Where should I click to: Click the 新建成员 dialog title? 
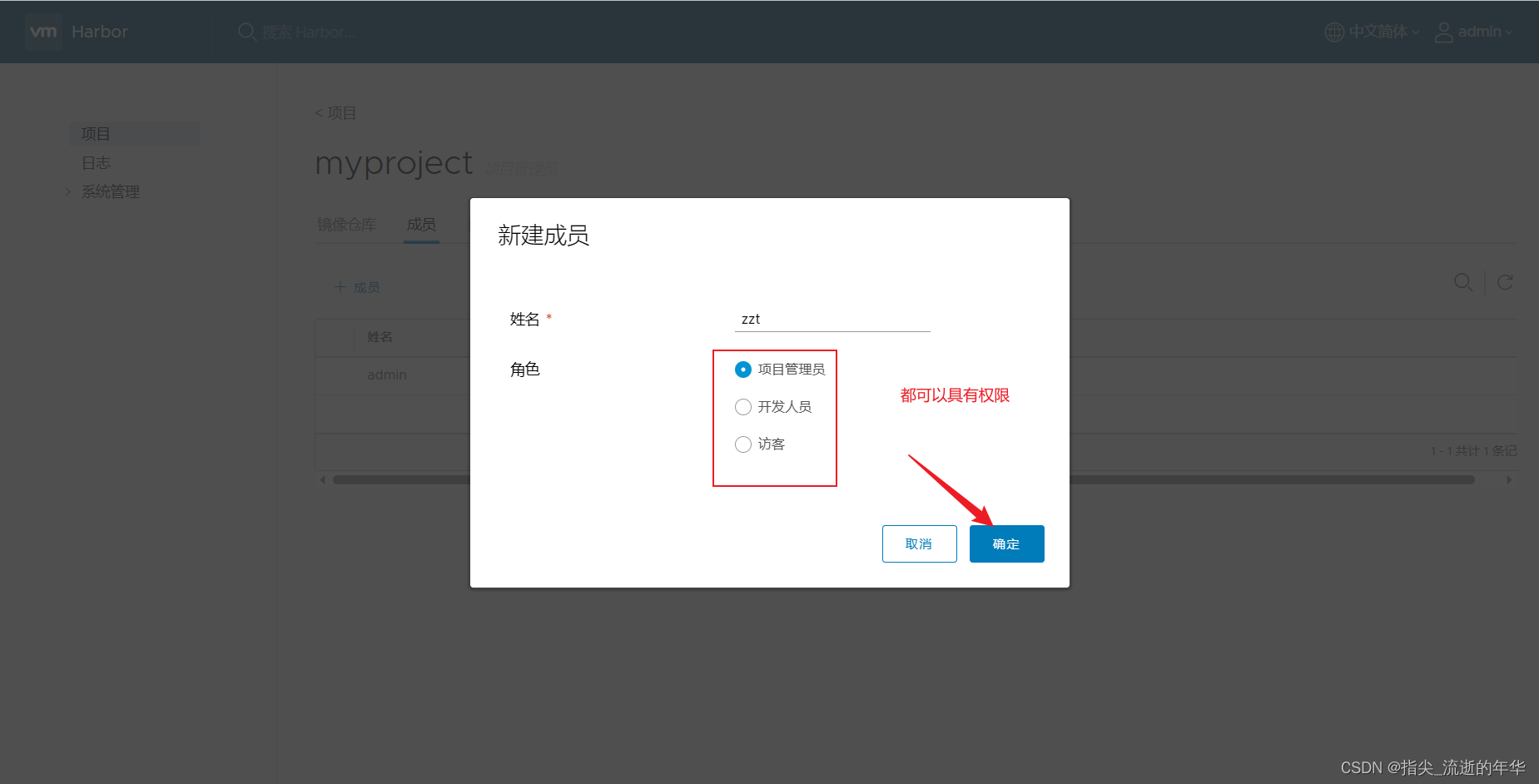tap(544, 236)
